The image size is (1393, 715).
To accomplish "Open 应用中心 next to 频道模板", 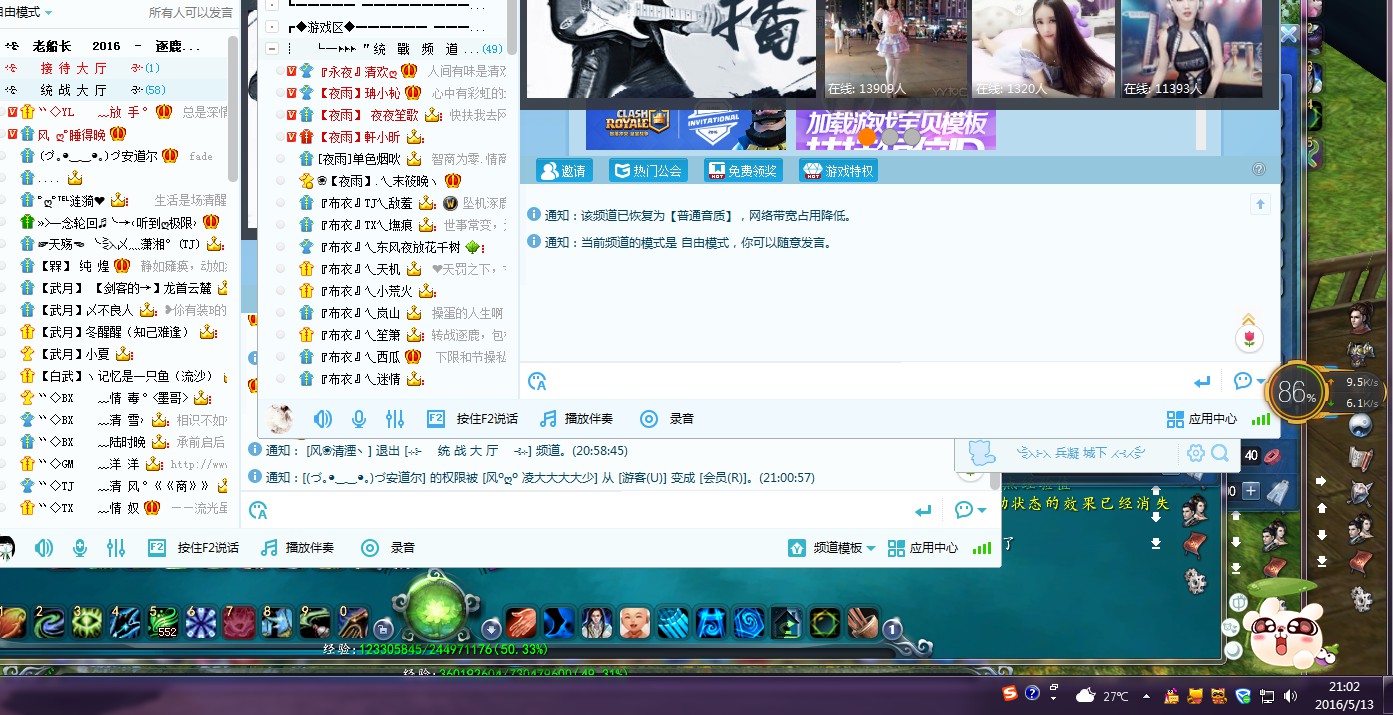I will [922, 548].
